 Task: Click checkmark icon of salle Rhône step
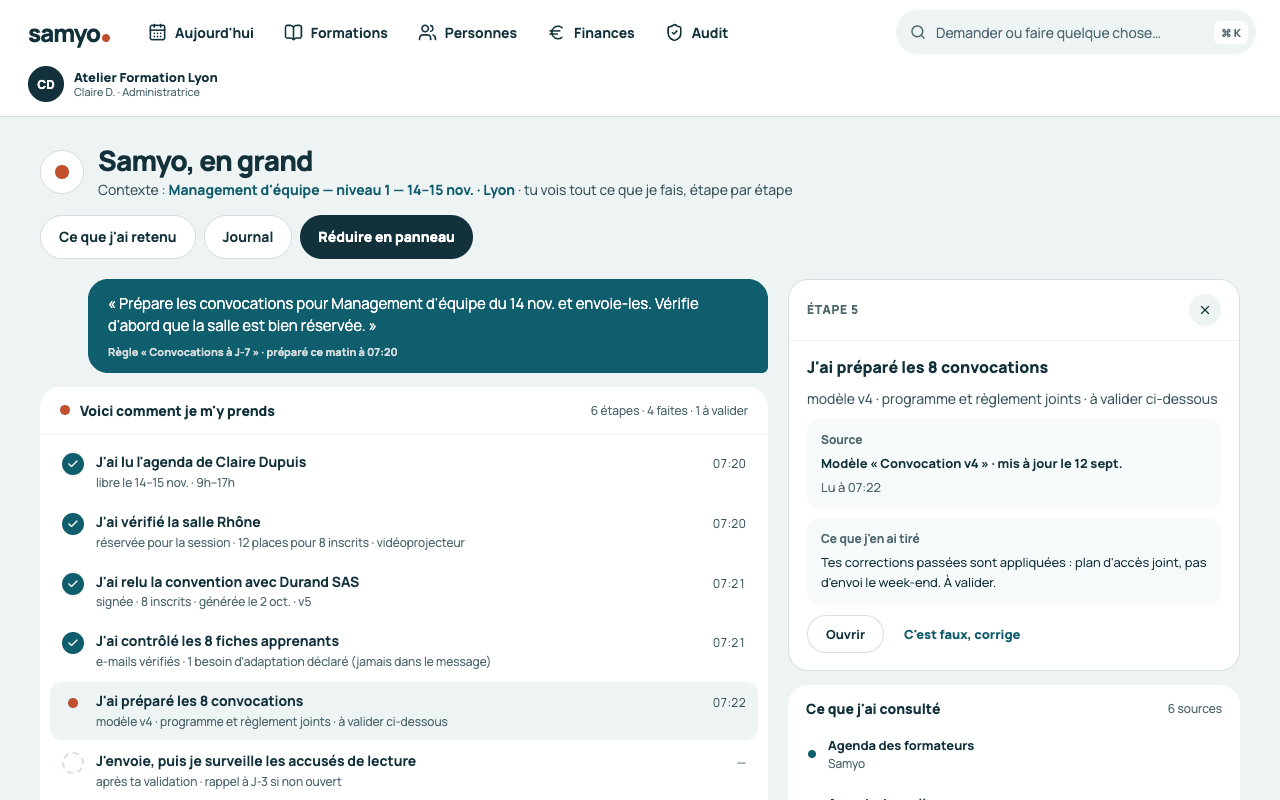coord(73,524)
